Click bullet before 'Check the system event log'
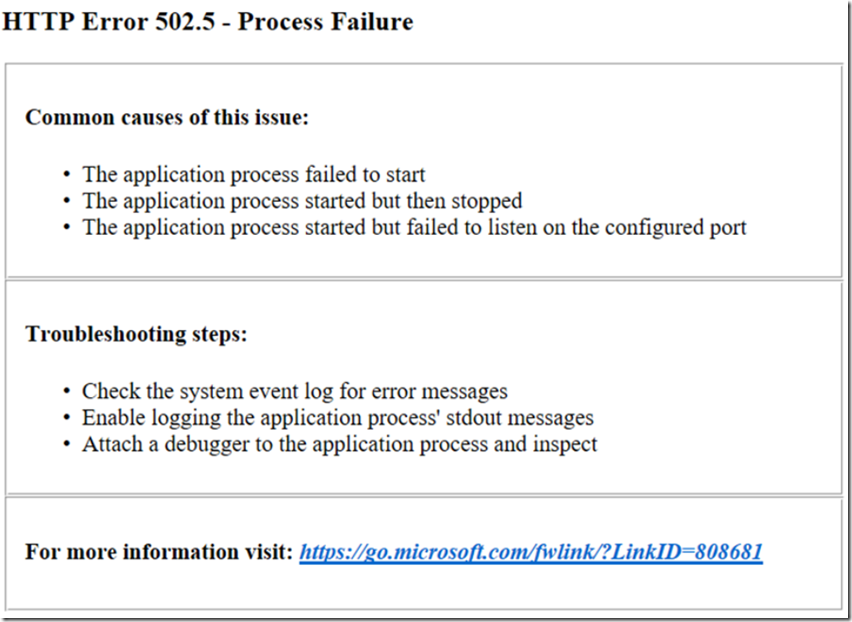852x622 pixels. 67,391
